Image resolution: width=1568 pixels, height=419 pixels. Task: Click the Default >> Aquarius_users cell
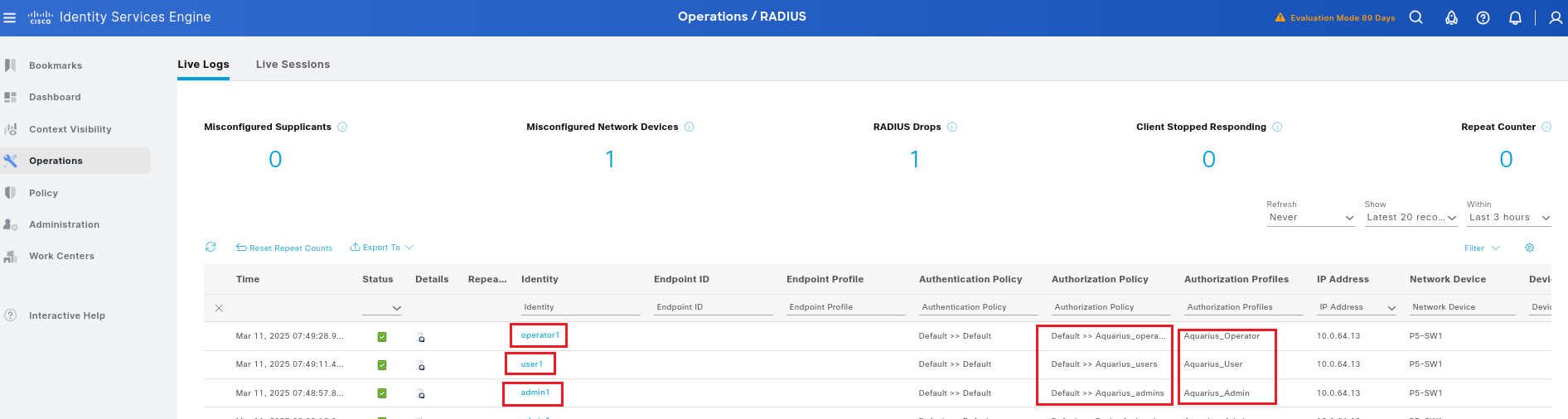click(x=1104, y=364)
